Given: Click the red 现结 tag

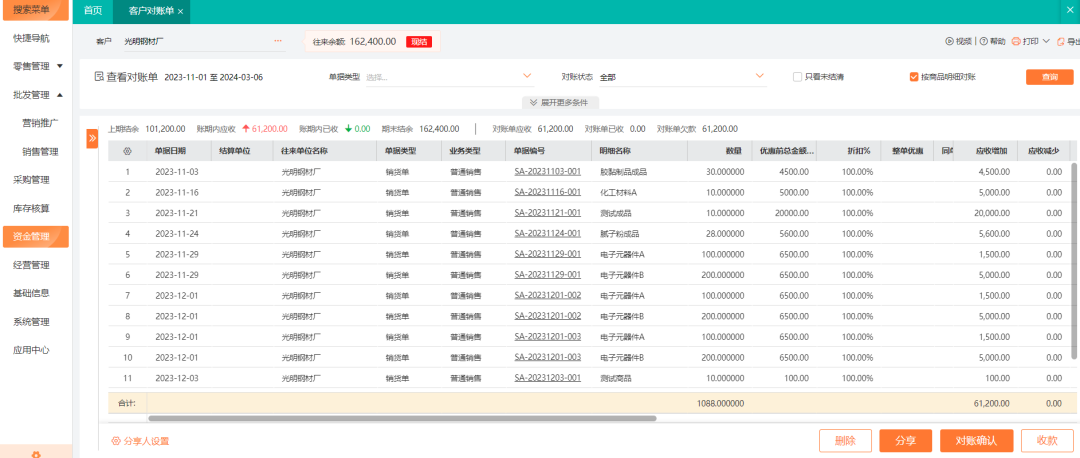Looking at the screenshot, I should click(x=418, y=41).
